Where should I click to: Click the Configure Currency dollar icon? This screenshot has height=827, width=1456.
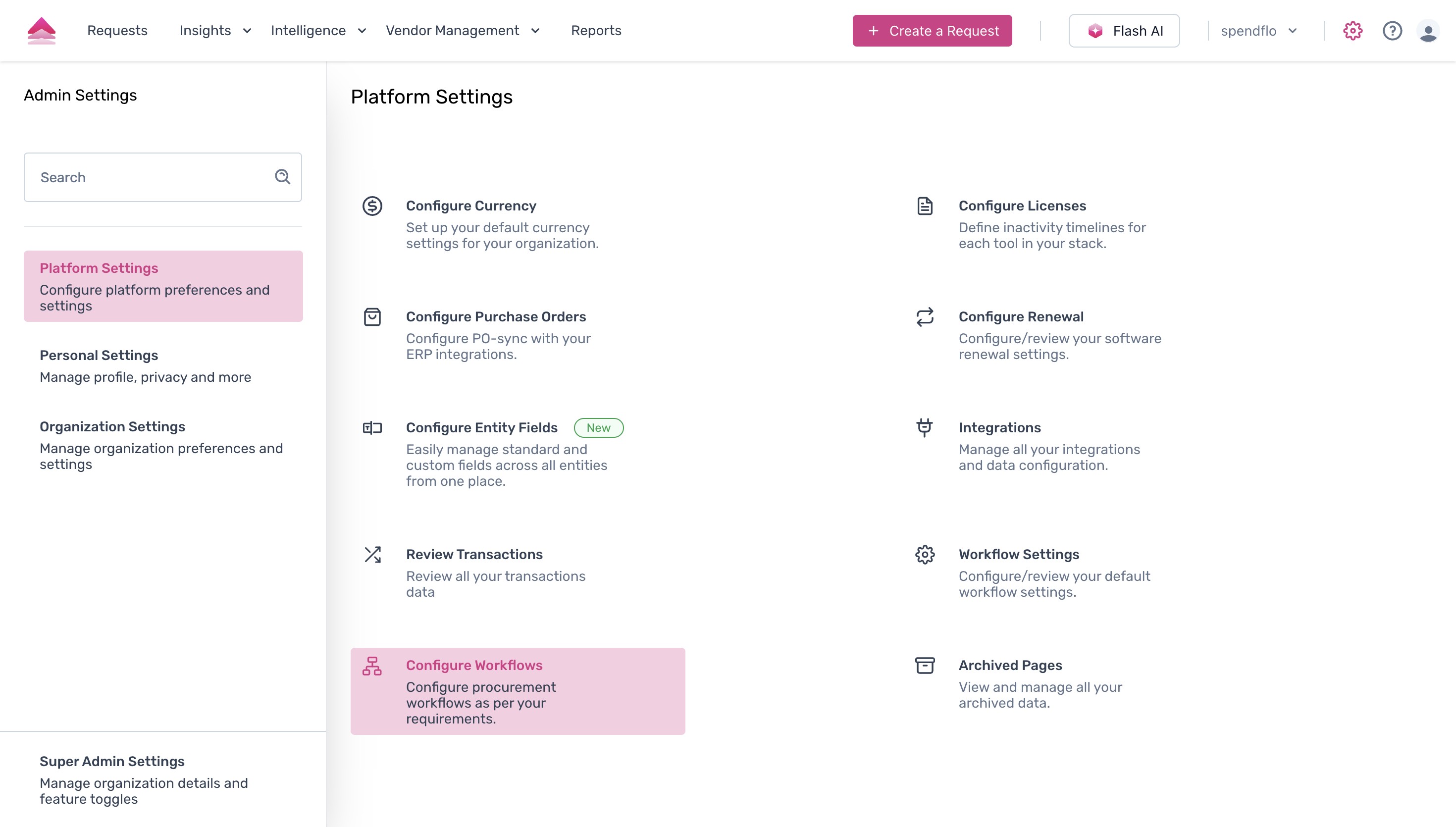click(372, 207)
